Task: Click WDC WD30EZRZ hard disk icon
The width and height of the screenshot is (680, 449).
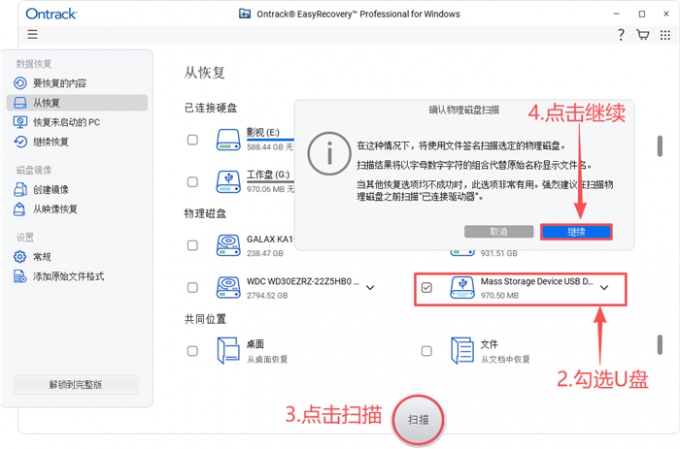Action: coord(228,287)
